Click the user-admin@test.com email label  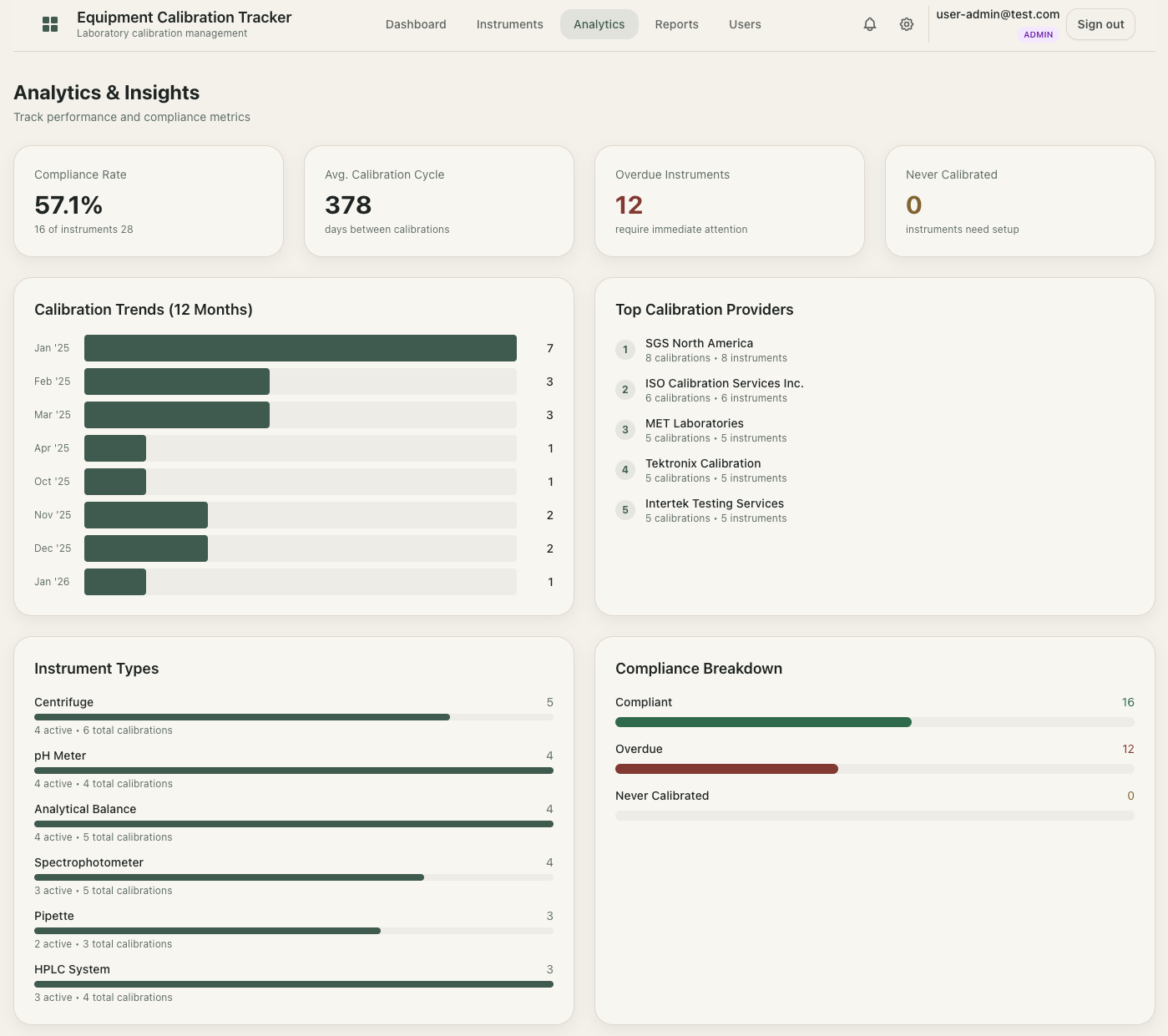(998, 14)
